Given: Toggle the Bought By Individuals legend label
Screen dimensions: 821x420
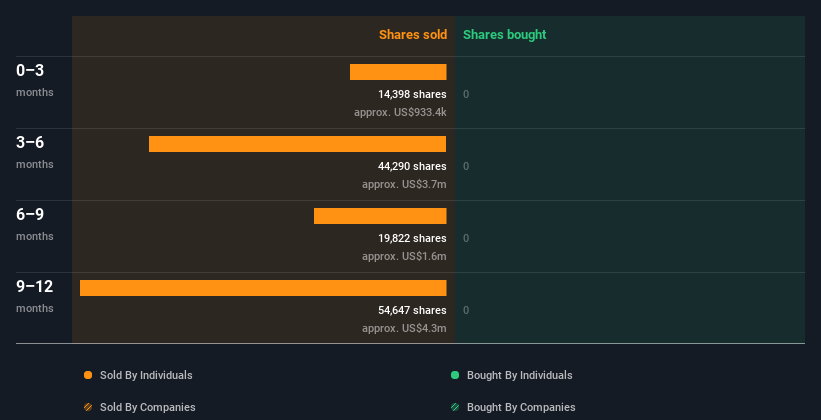Looking at the screenshot, I should click(519, 375).
